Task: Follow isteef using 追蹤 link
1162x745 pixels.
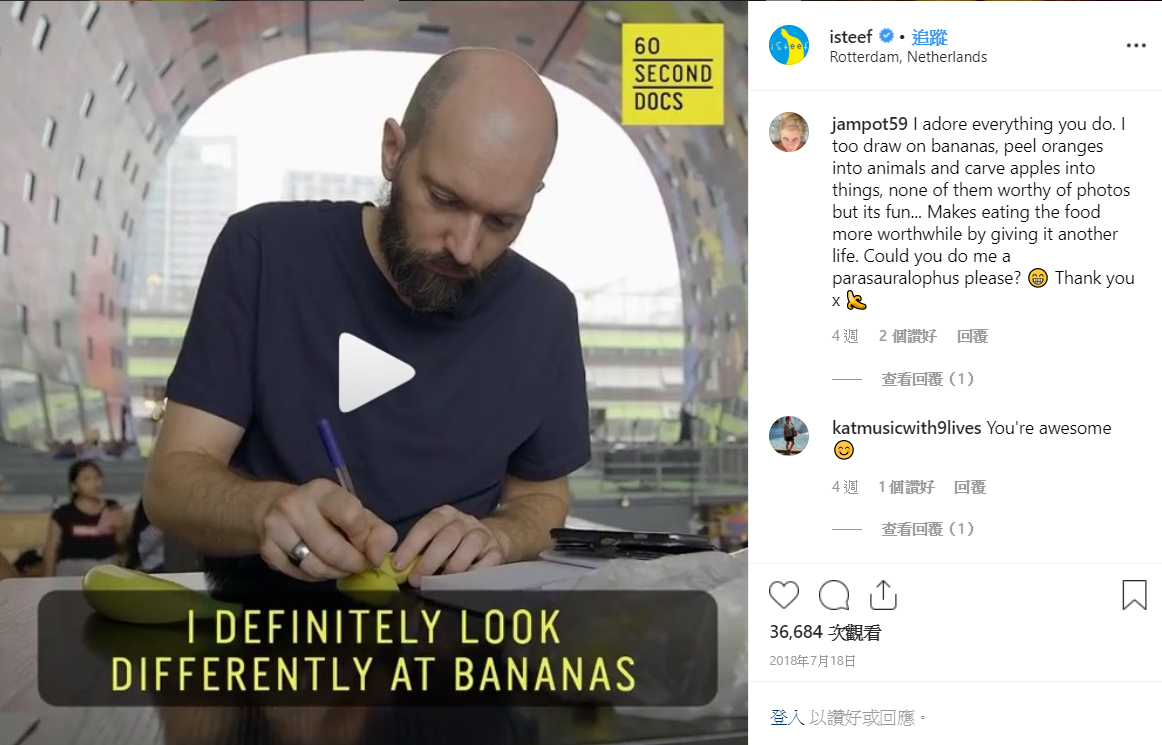Action: tap(929, 37)
